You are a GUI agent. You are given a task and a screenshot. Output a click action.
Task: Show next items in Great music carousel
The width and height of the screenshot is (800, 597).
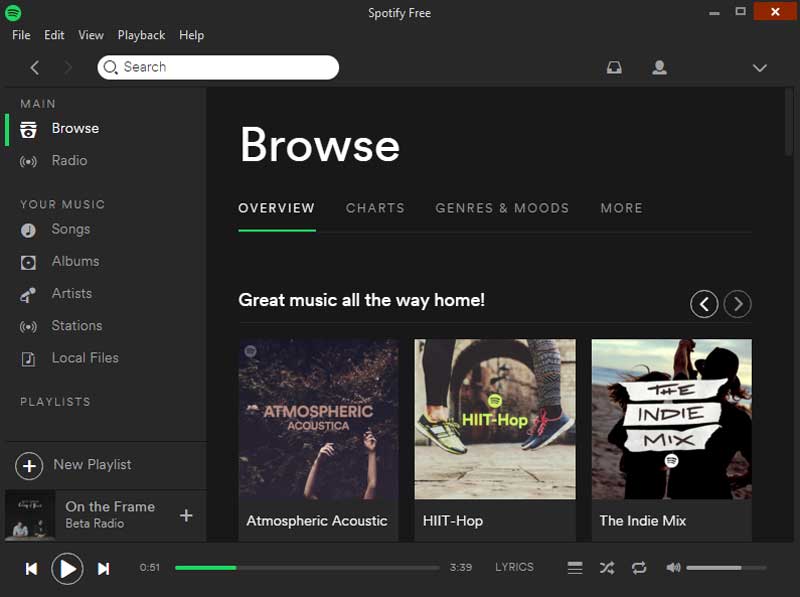737,304
